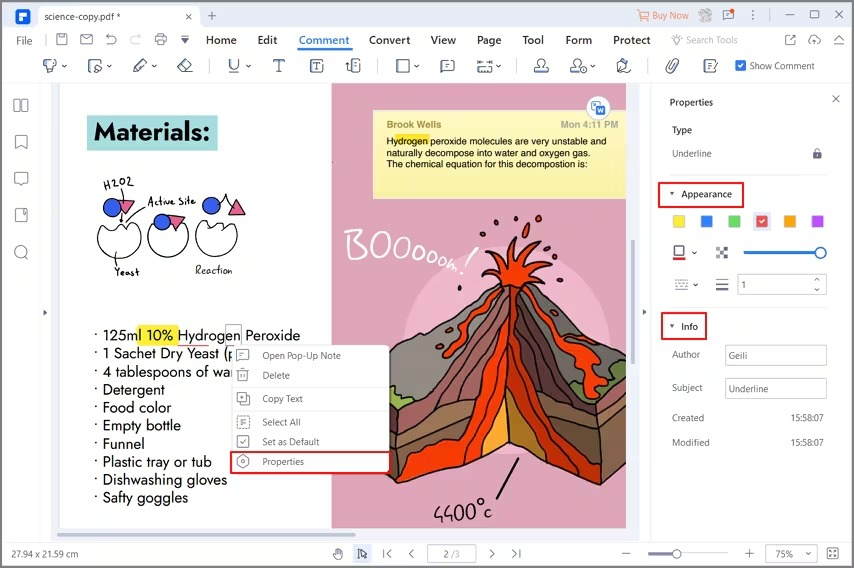This screenshot has height=568, width=854.
Task: Open the 75% zoom level dropdown
Action: (791, 554)
